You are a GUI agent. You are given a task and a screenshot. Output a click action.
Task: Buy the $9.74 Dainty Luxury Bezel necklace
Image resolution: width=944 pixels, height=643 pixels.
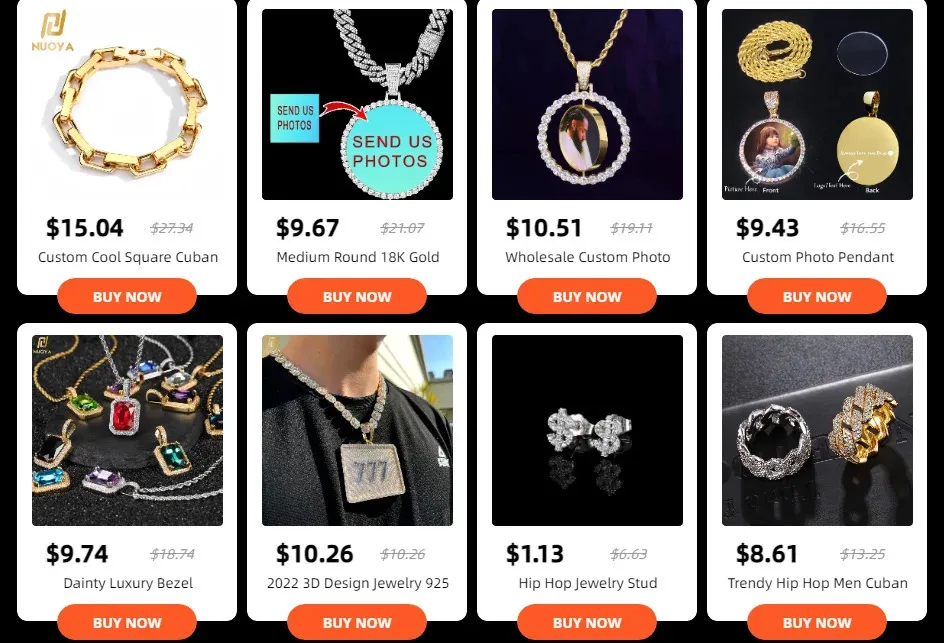point(127,623)
